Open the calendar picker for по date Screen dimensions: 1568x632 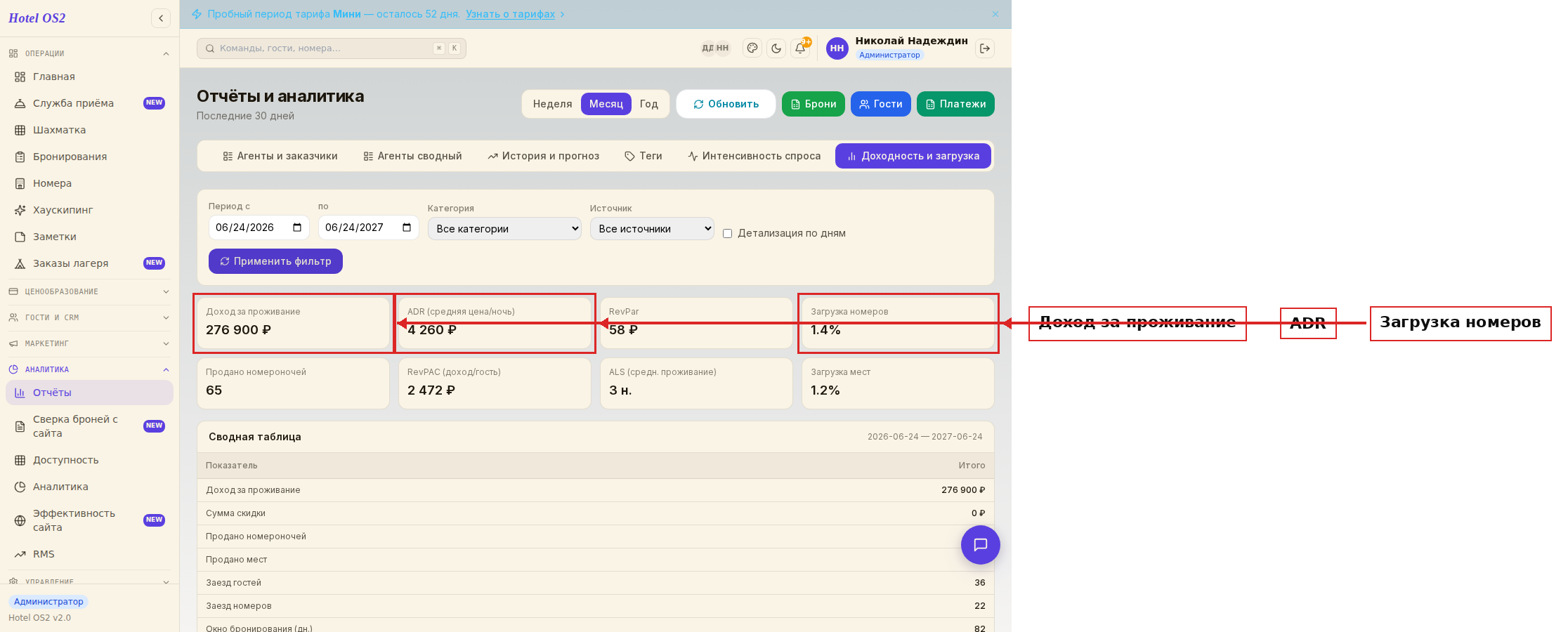[407, 228]
